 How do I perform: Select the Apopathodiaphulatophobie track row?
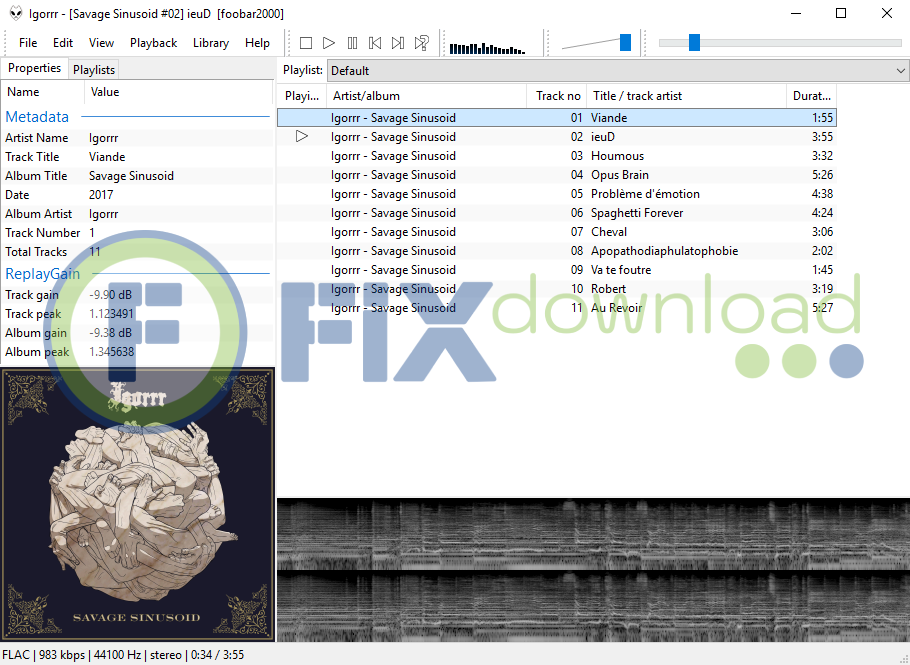click(664, 251)
